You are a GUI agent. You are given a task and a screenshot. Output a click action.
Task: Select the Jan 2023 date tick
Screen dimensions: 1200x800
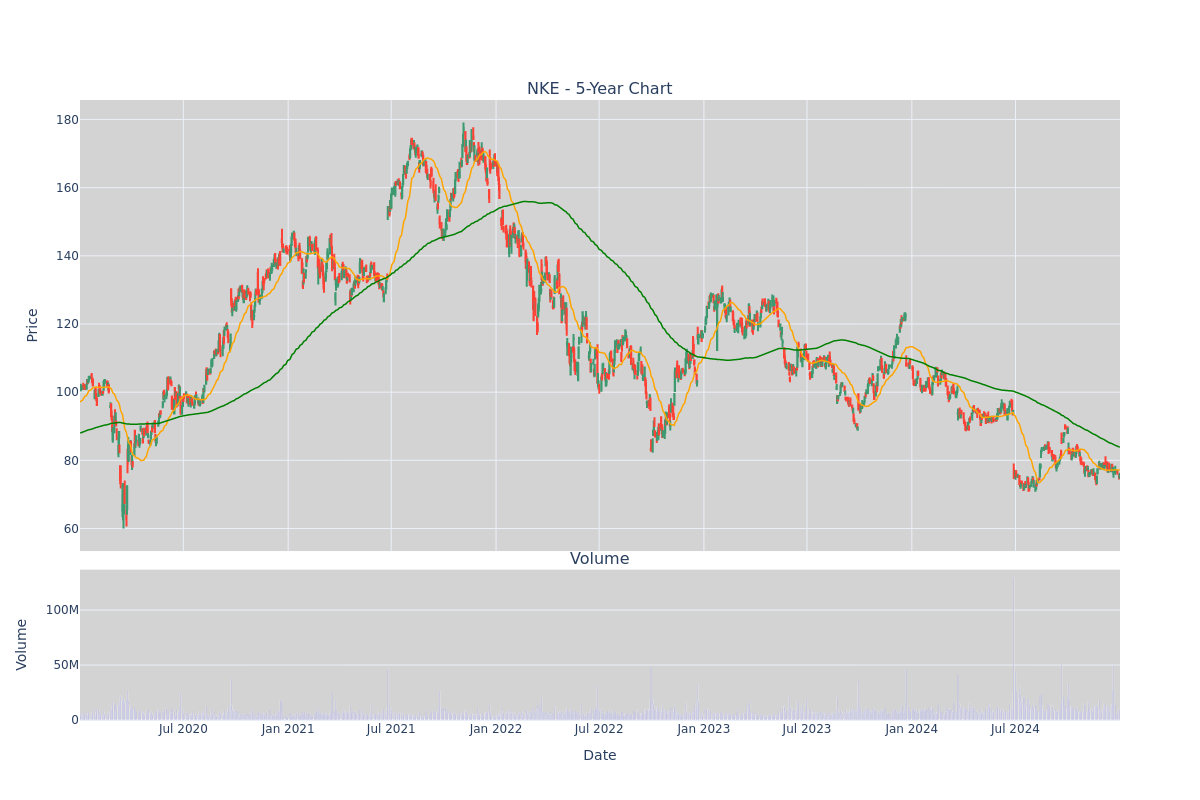[x=704, y=729]
